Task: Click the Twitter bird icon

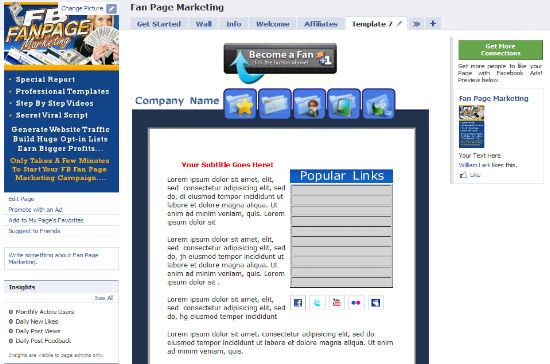Action: [x=317, y=303]
